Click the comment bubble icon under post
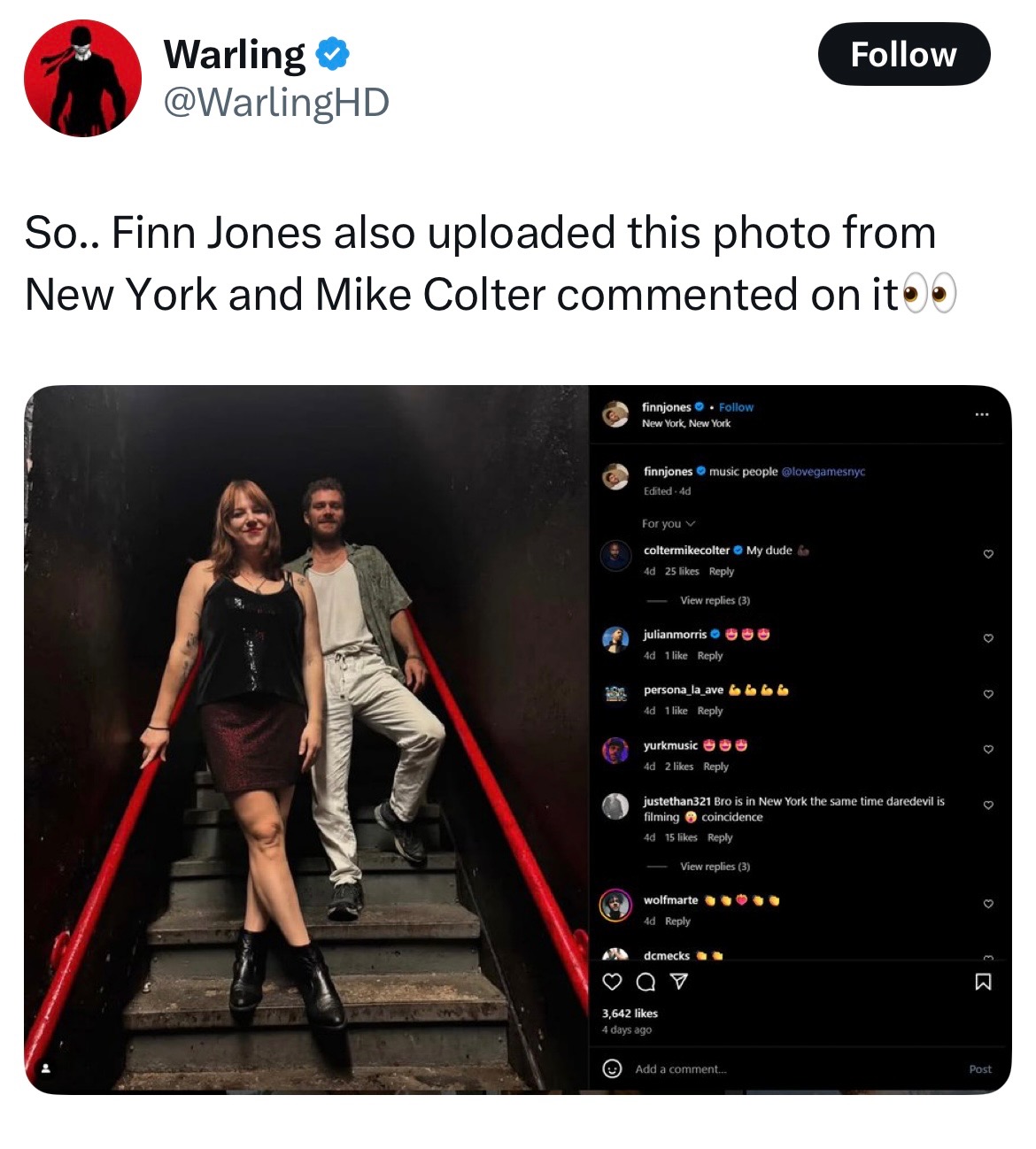 [x=645, y=982]
